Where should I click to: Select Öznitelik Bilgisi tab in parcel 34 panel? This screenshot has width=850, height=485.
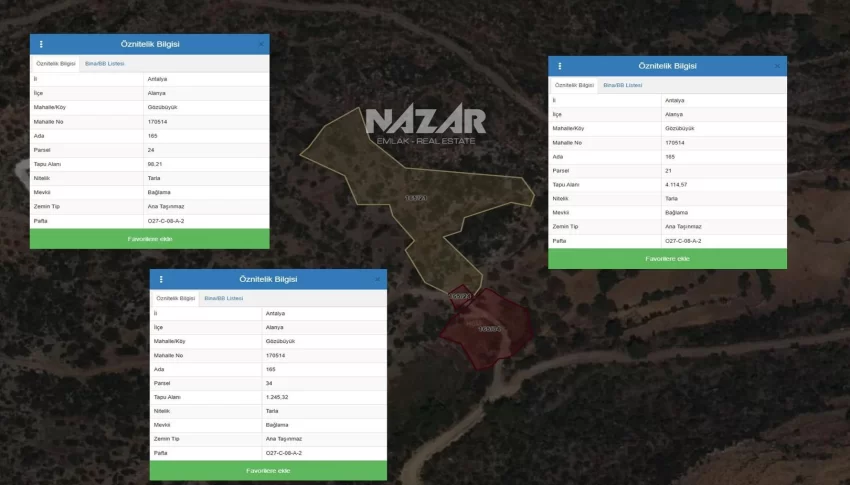pyautogui.click(x=175, y=298)
